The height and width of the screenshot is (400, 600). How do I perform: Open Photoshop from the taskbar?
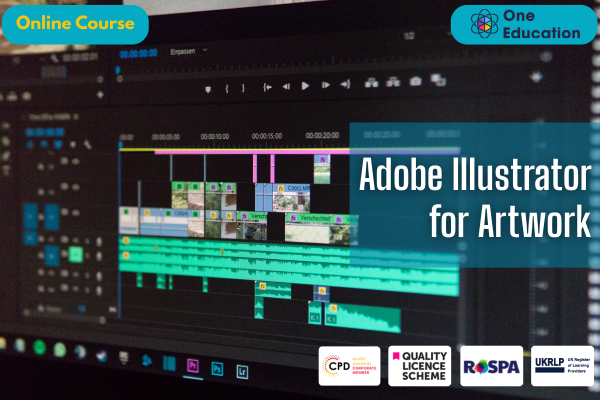point(217,369)
